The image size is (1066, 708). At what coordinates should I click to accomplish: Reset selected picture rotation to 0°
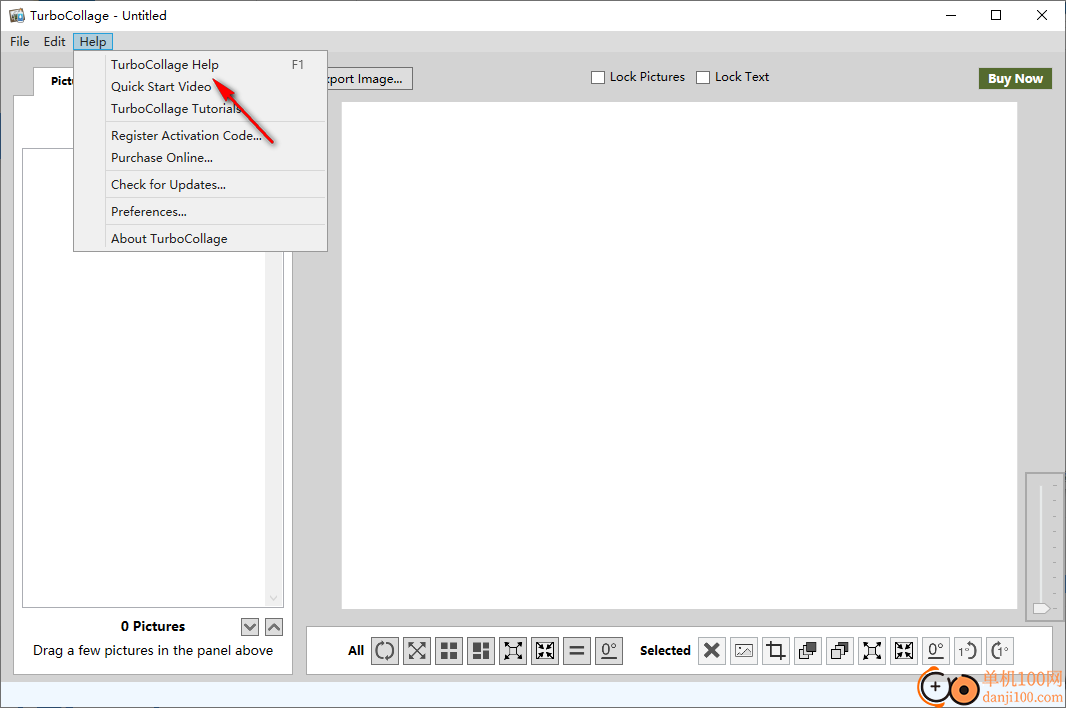click(935, 651)
